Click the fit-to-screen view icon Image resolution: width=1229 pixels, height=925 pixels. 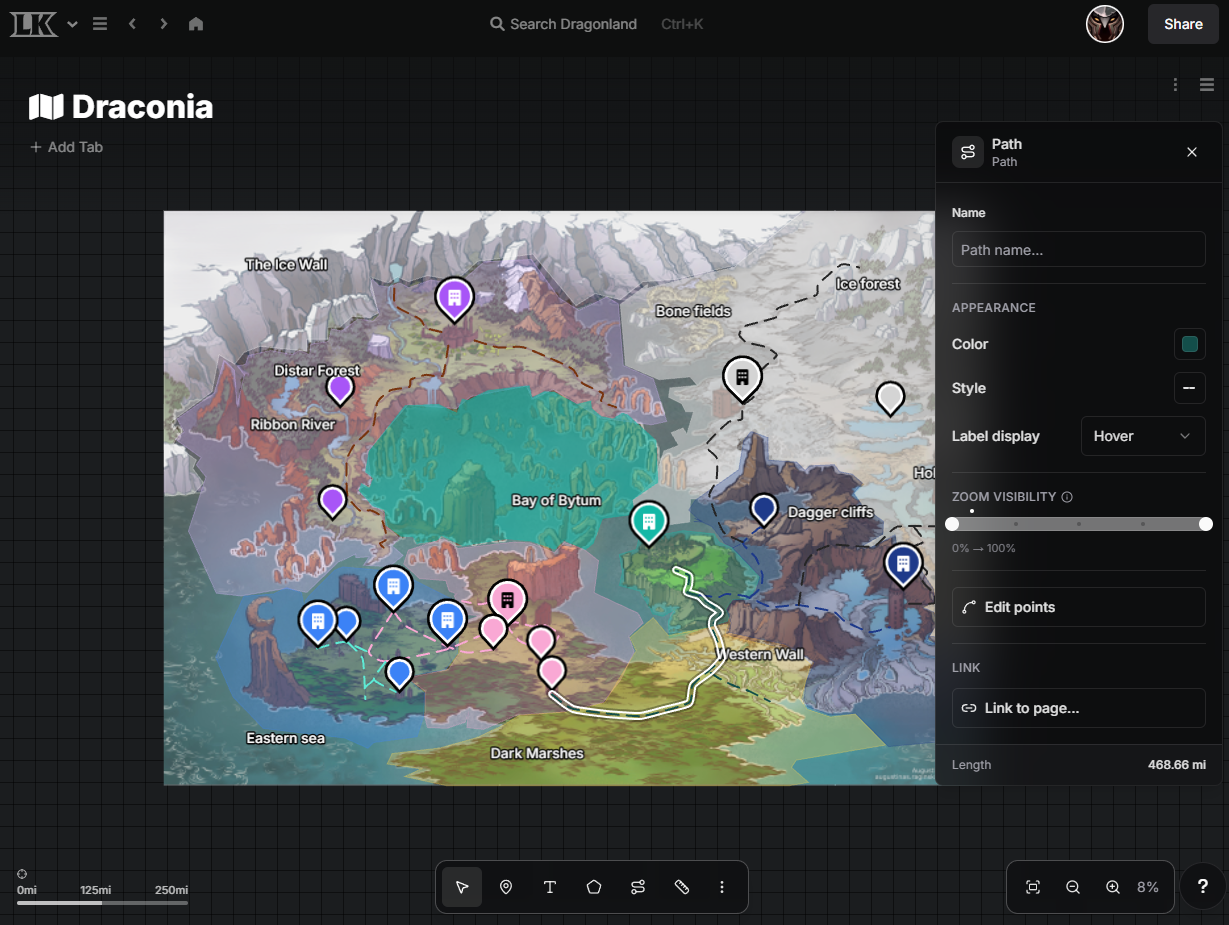tap(1033, 887)
